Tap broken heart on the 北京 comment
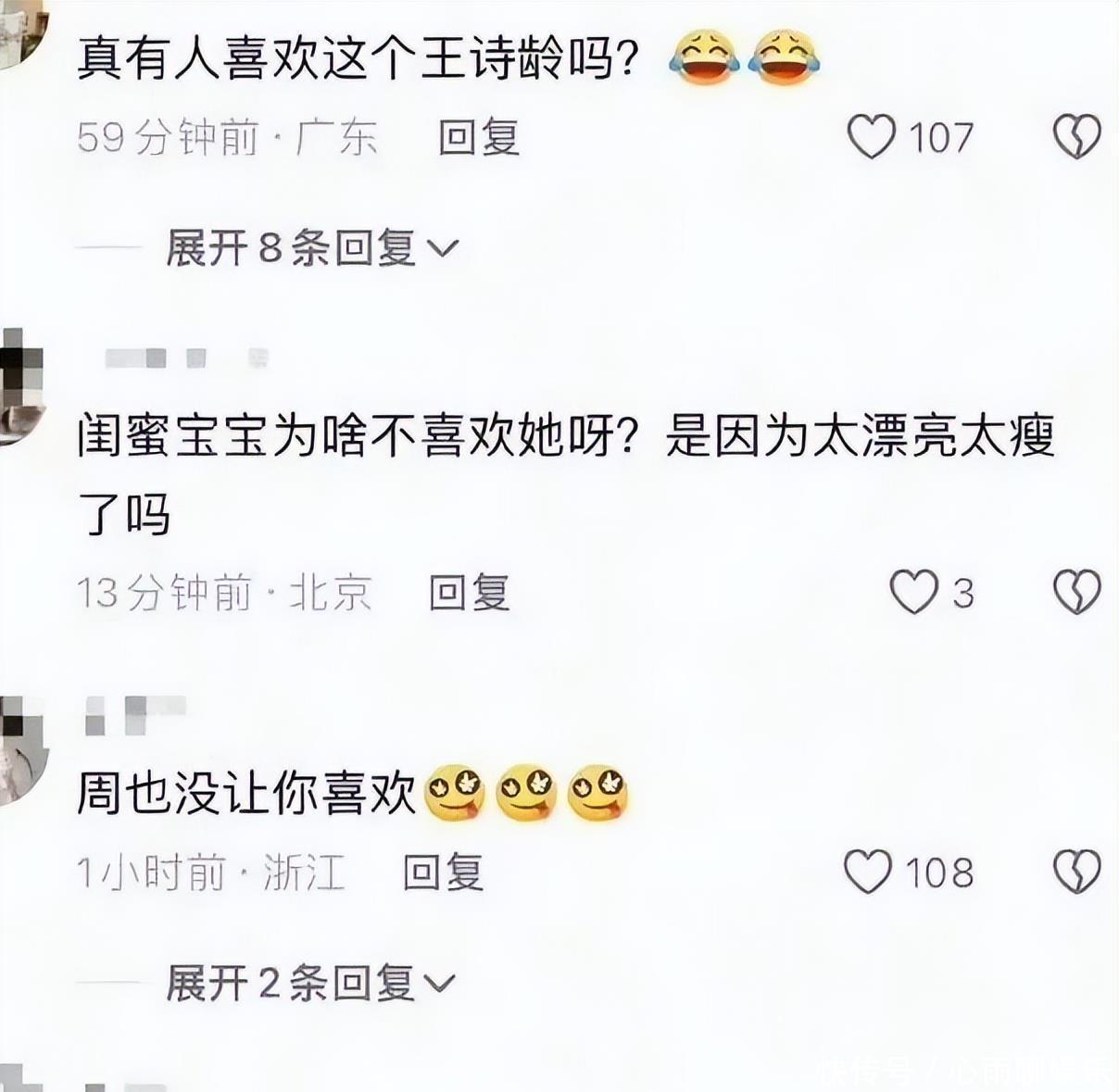Image resolution: width=1119 pixels, height=1092 pixels. pos(1076,592)
